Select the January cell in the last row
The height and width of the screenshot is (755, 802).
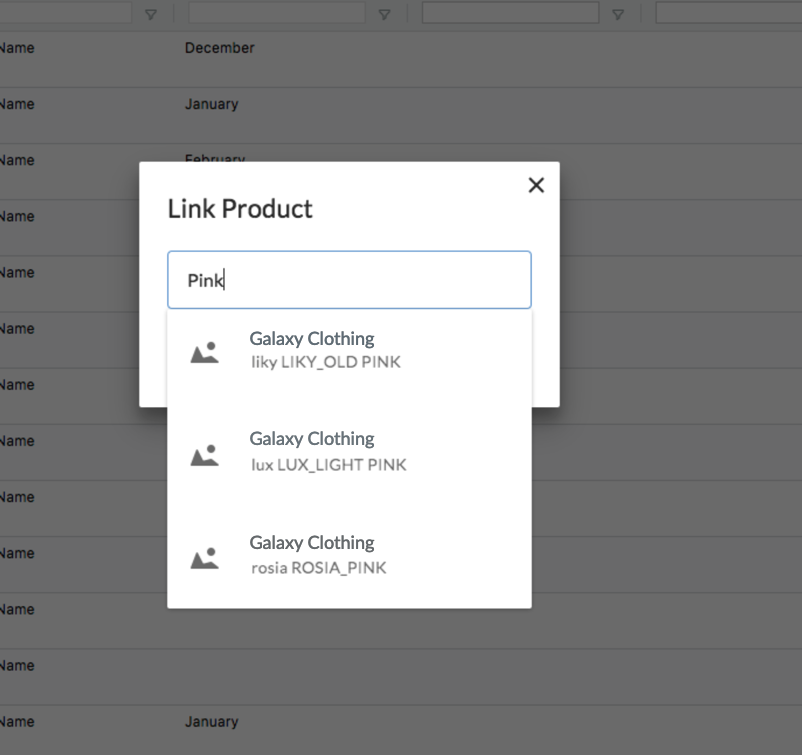click(x=211, y=722)
